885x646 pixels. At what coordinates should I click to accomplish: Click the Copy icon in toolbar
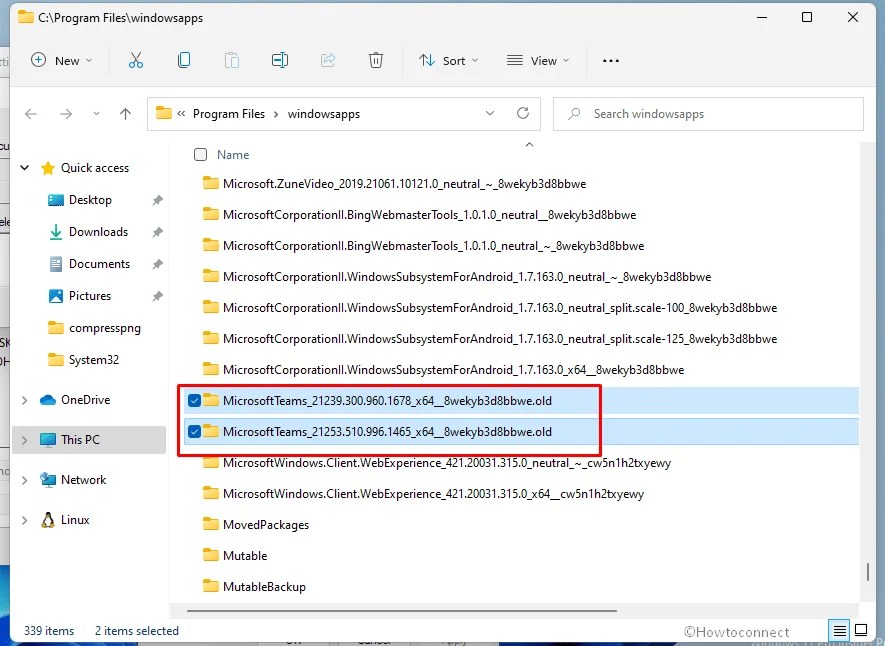click(x=183, y=60)
